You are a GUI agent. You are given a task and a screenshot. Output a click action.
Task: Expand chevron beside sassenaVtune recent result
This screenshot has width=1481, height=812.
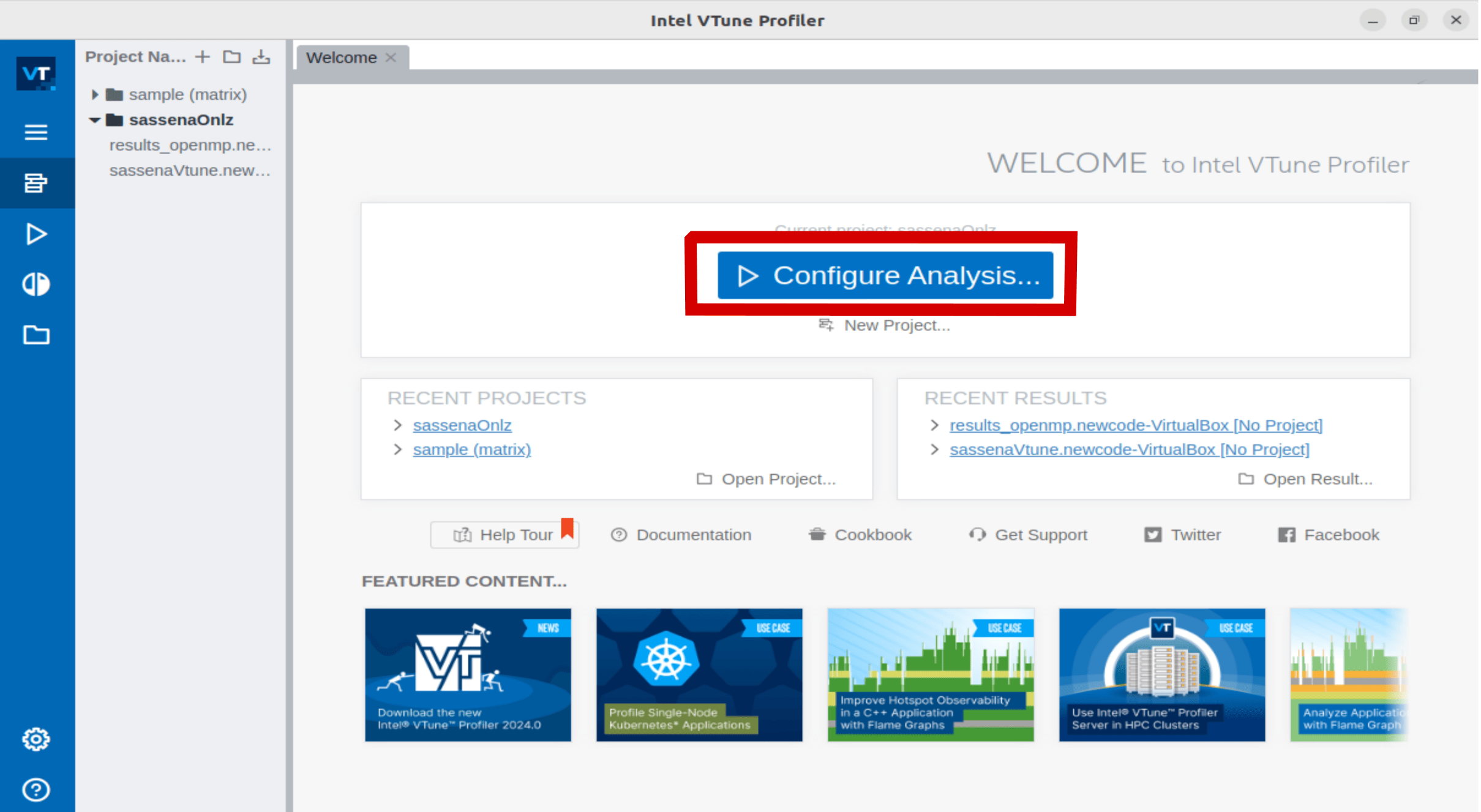[934, 449]
